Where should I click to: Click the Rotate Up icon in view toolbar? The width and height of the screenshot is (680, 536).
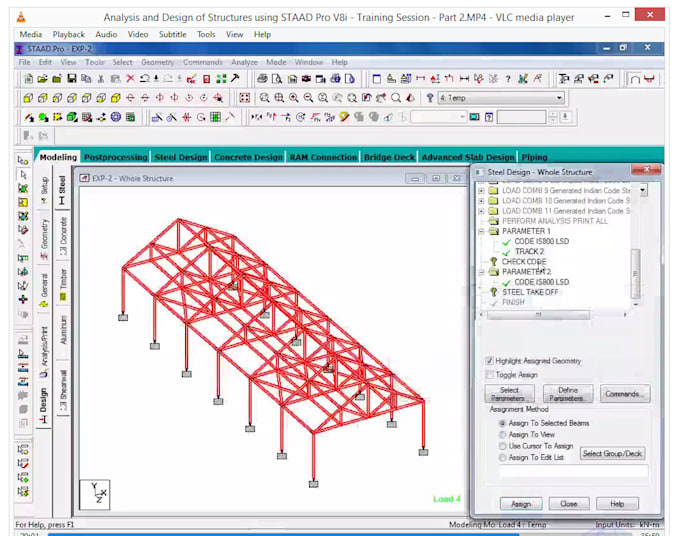[130, 98]
